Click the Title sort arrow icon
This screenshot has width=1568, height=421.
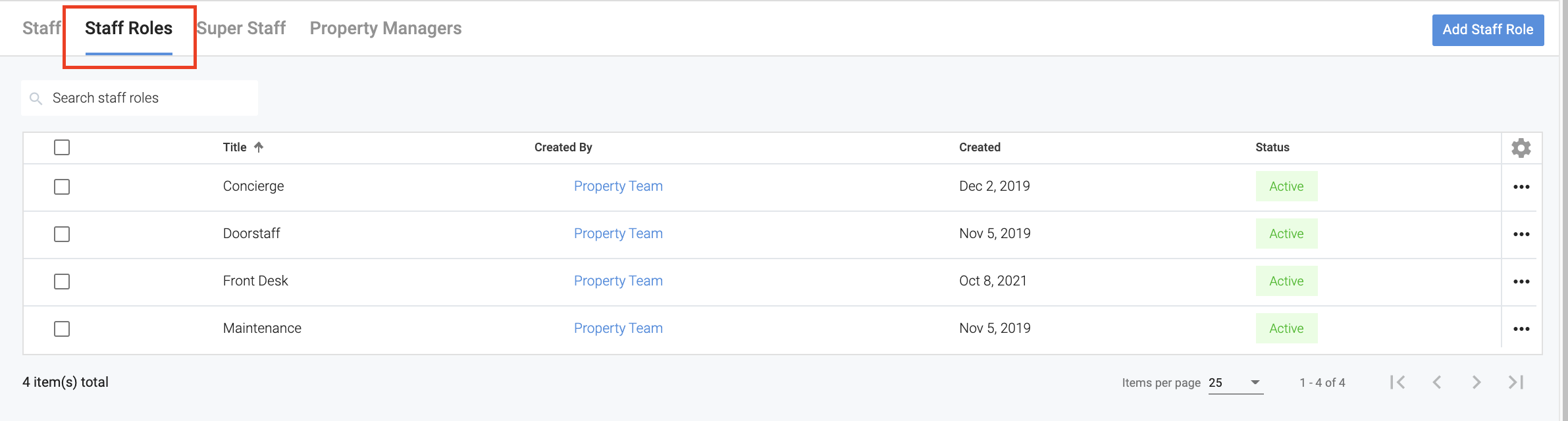259,147
